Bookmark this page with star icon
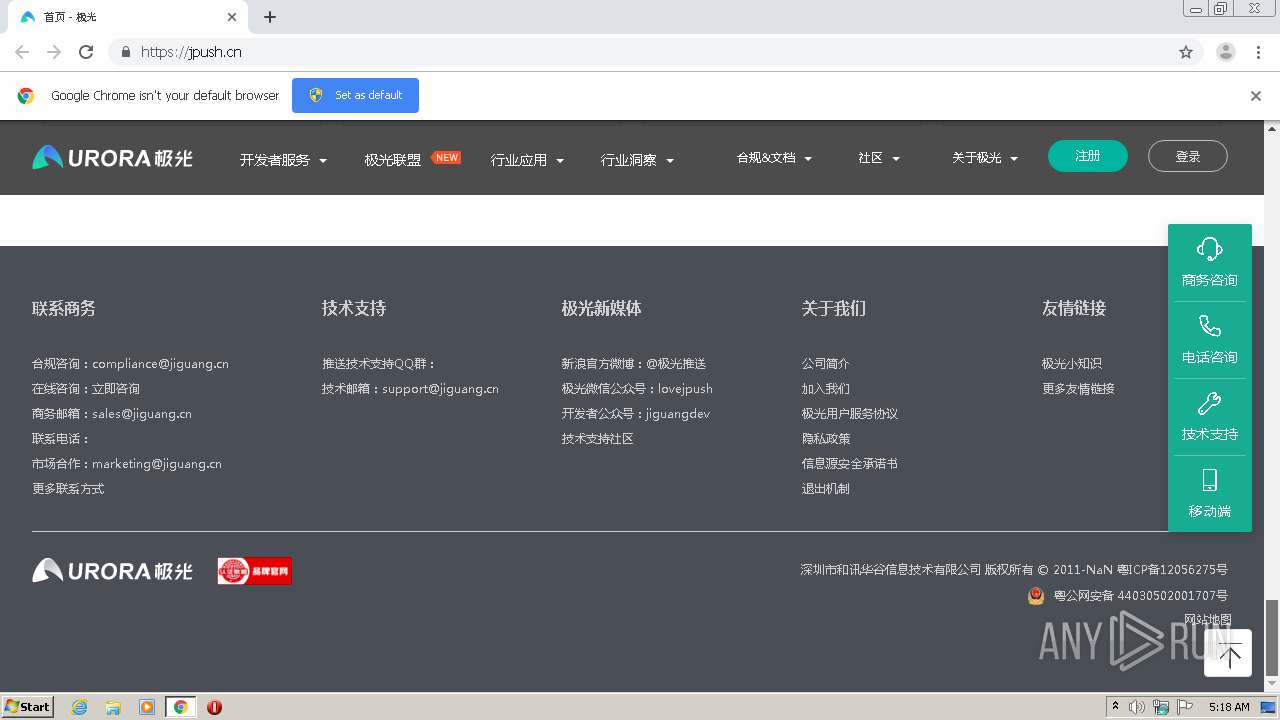The width and height of the screenshot is (1280, 720). 1186,52
